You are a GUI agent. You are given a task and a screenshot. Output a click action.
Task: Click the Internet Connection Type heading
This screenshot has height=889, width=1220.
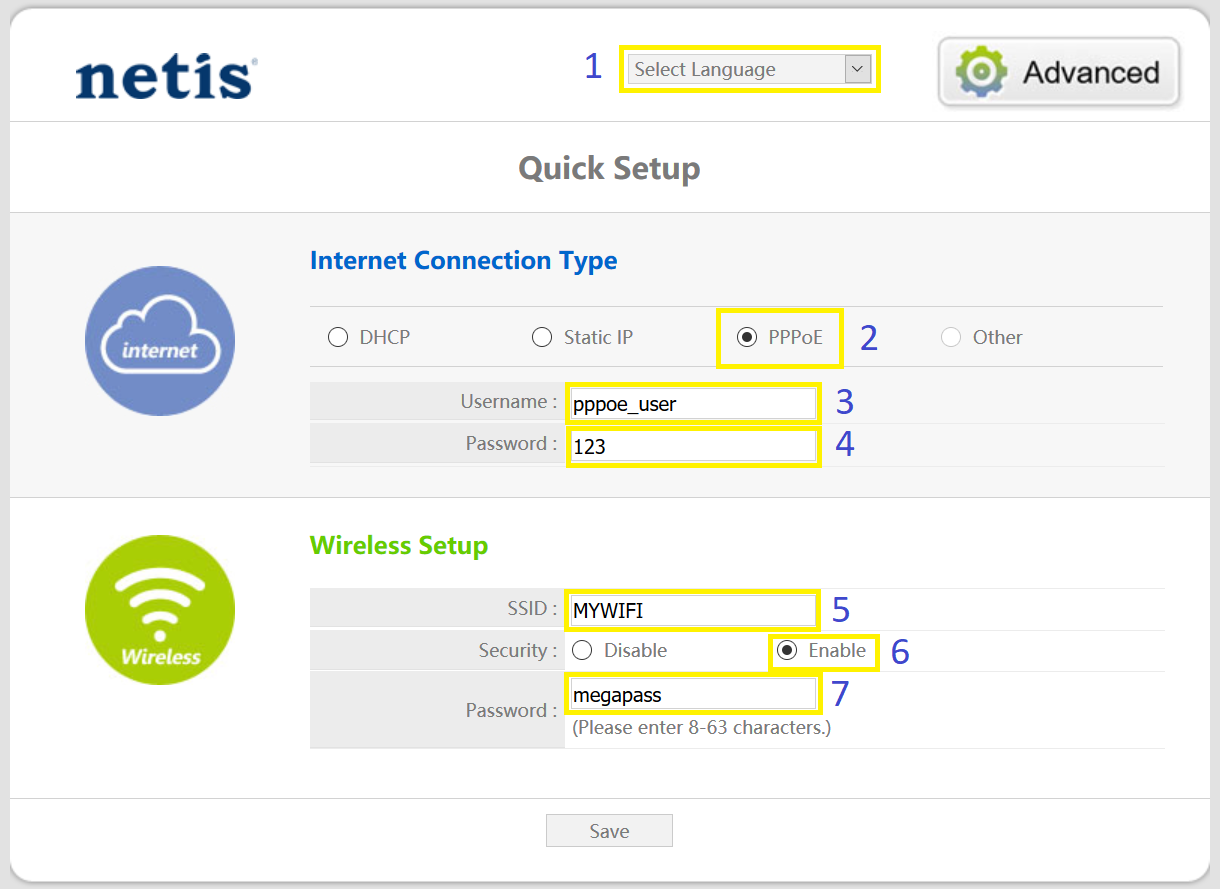click(x=464, y=261)
